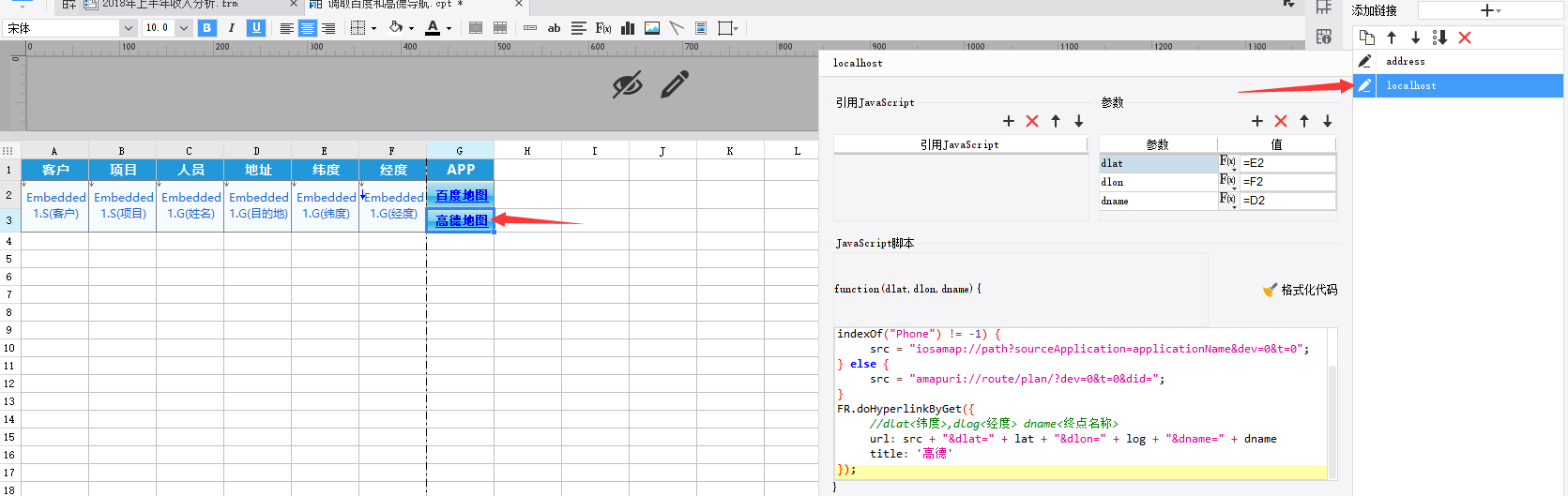Move referenced JavaScript down

(1079, 121)
